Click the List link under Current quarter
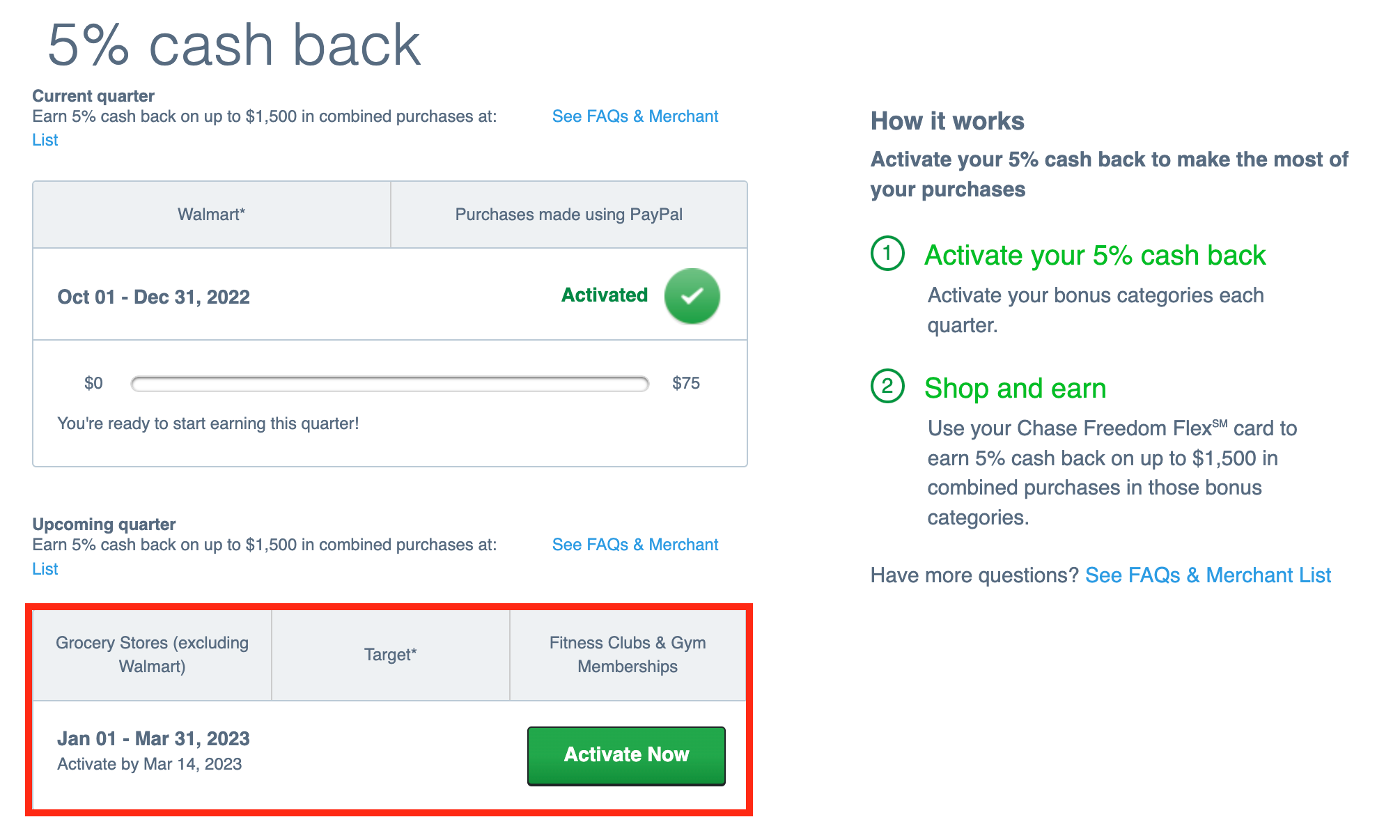Image resolution: width=1400 pixels, height=840 pixels. coord(45,140)
